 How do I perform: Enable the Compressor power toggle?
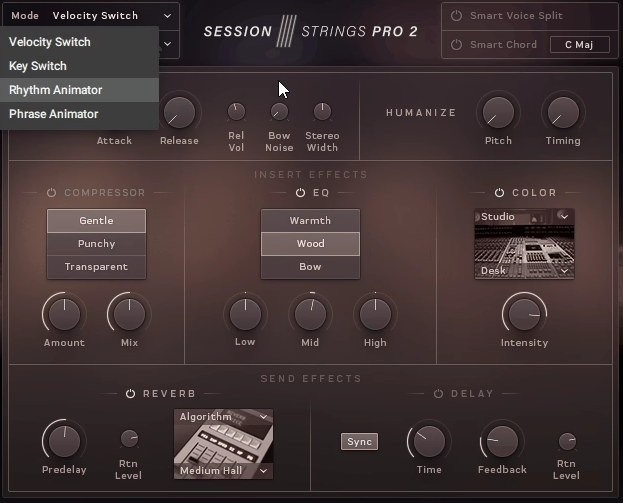tap(51, 193)
